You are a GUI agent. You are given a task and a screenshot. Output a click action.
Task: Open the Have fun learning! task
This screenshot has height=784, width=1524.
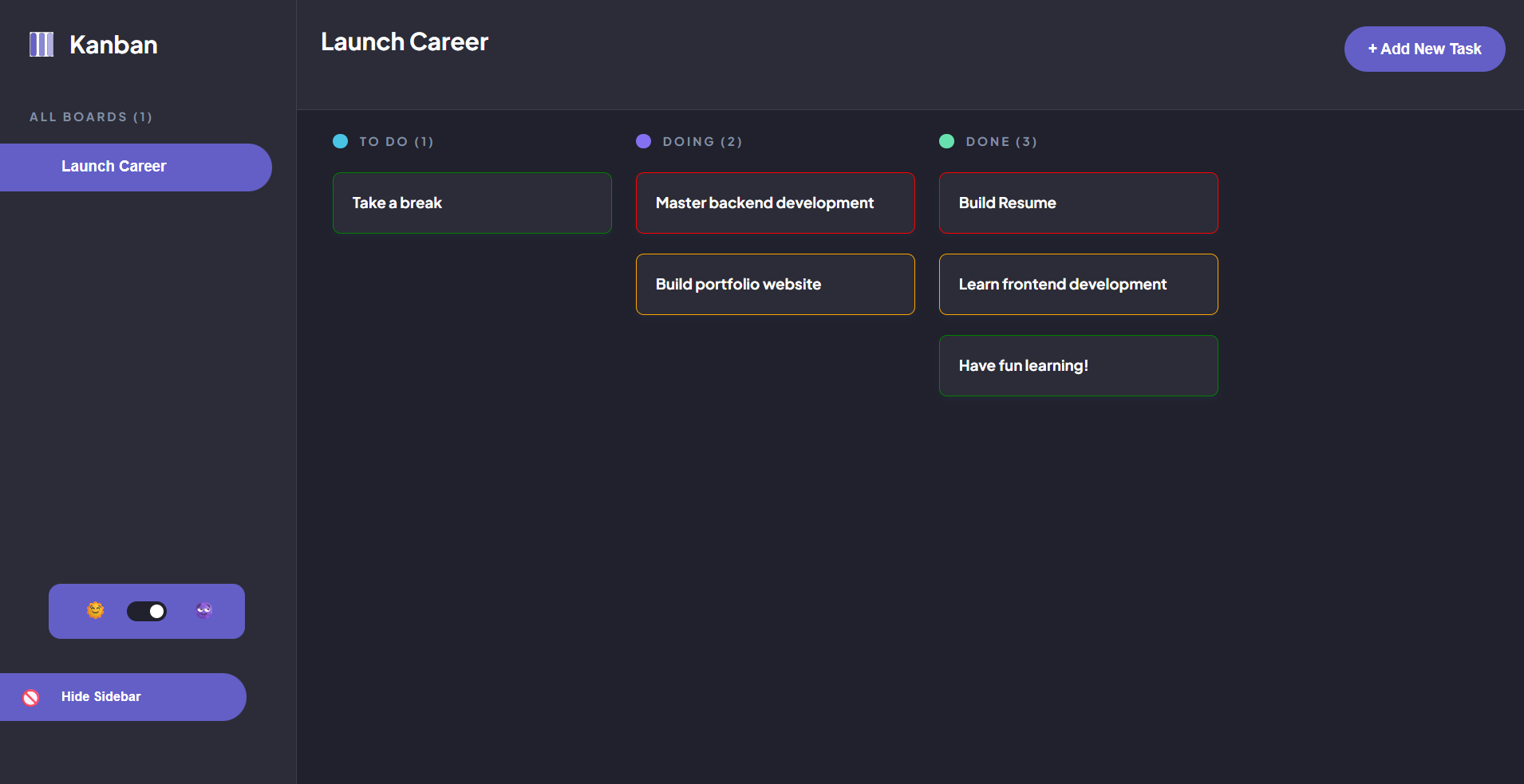click(x=1079, y=366)
